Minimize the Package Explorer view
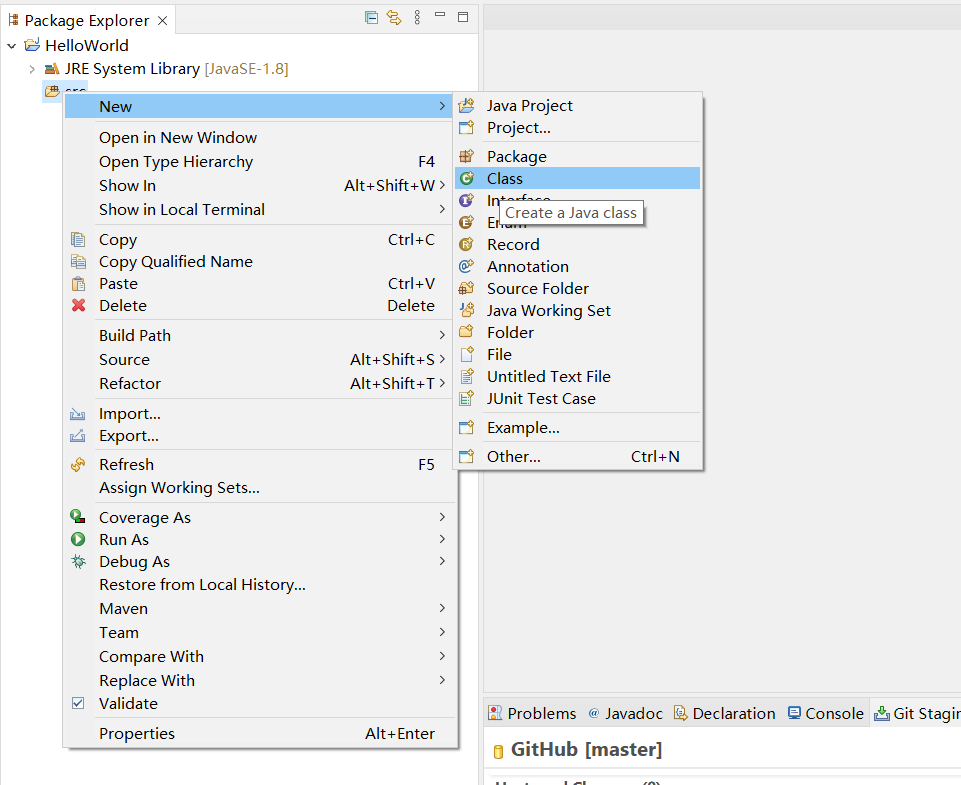Viewport: 961px width, 785px height. 440,15
